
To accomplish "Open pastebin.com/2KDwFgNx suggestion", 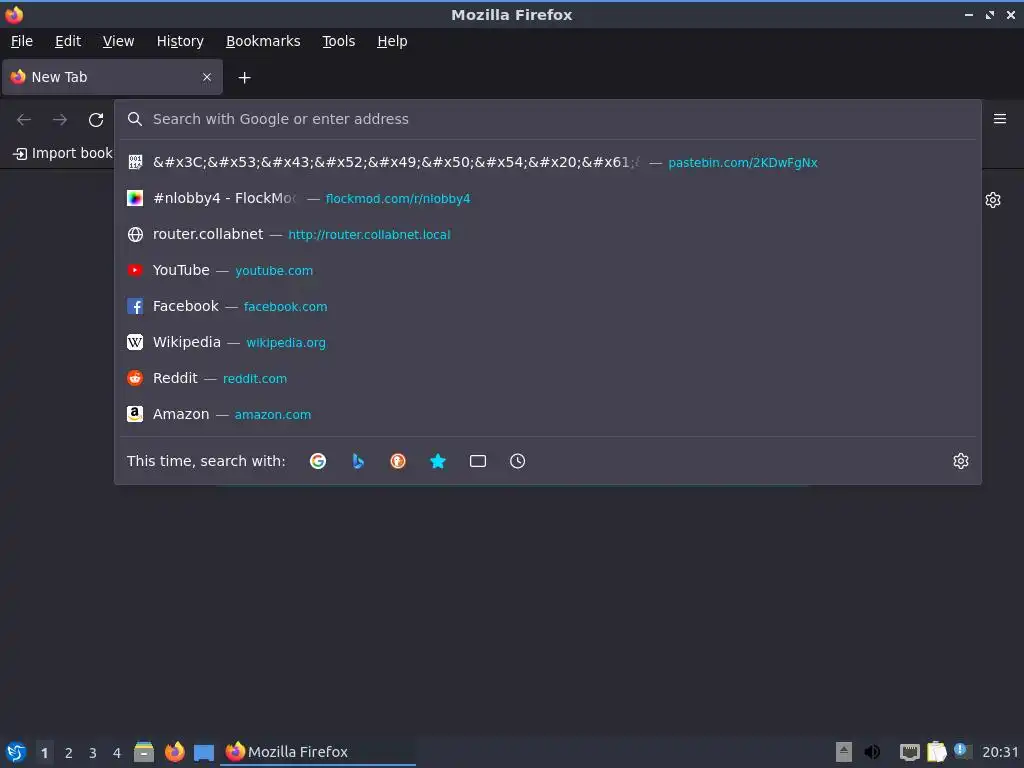I will [549, 163].
